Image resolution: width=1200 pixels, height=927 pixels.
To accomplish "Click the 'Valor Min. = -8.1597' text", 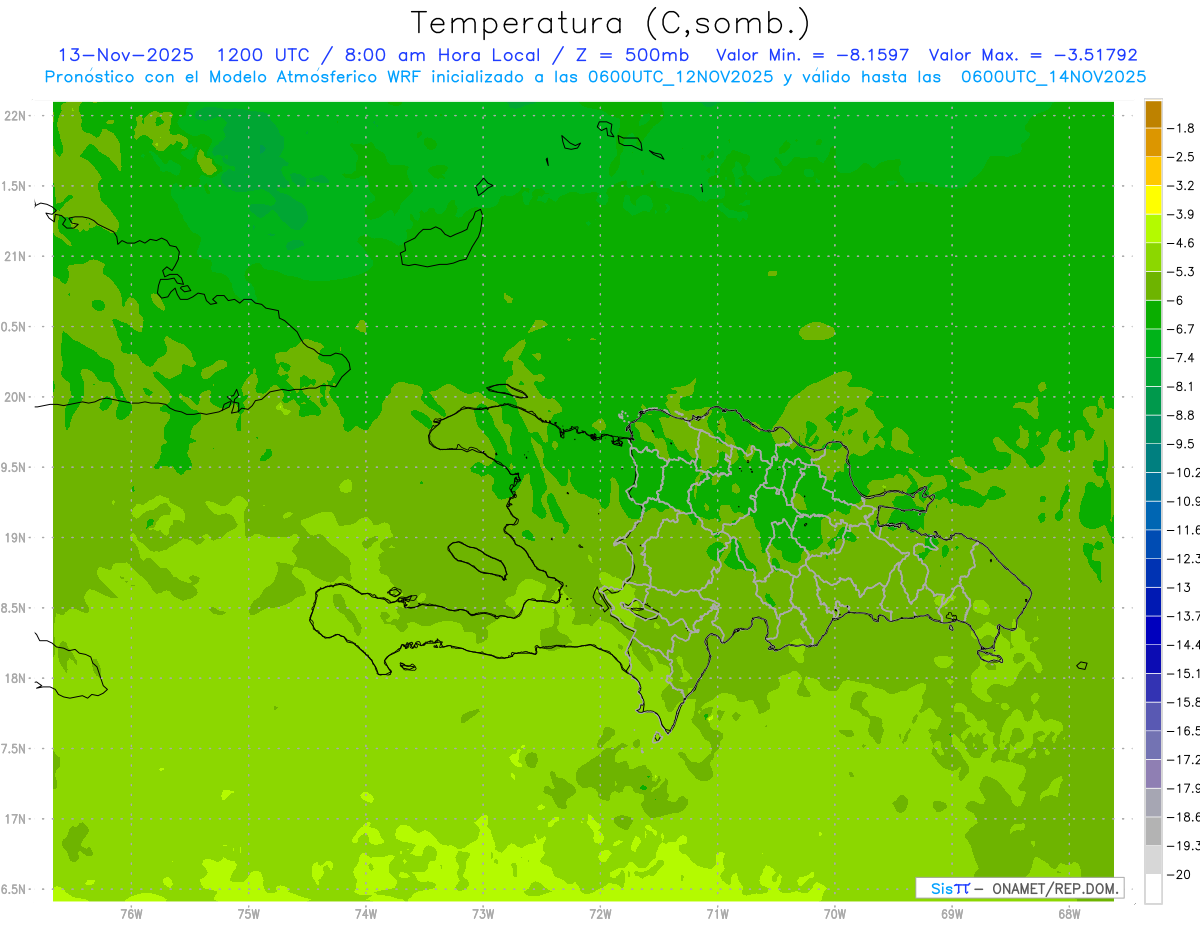I will point(813,55).
